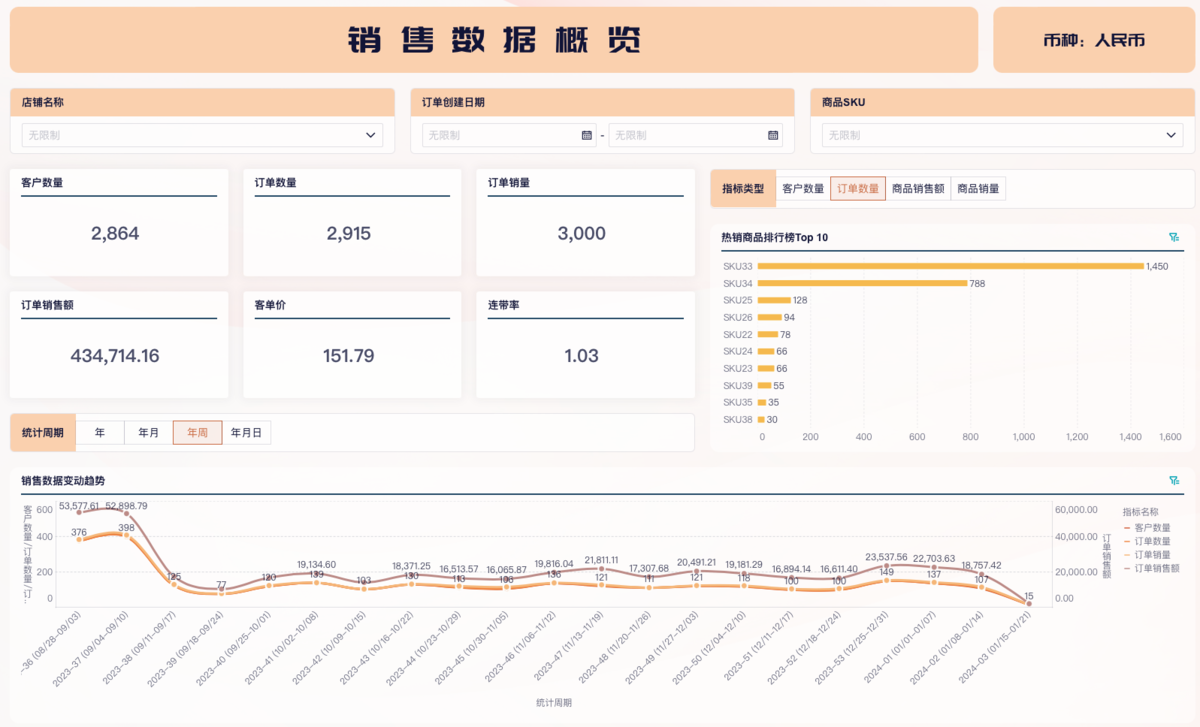Click filter icon on 热销商品排行榜Top 10 chart

[1173, 238]
